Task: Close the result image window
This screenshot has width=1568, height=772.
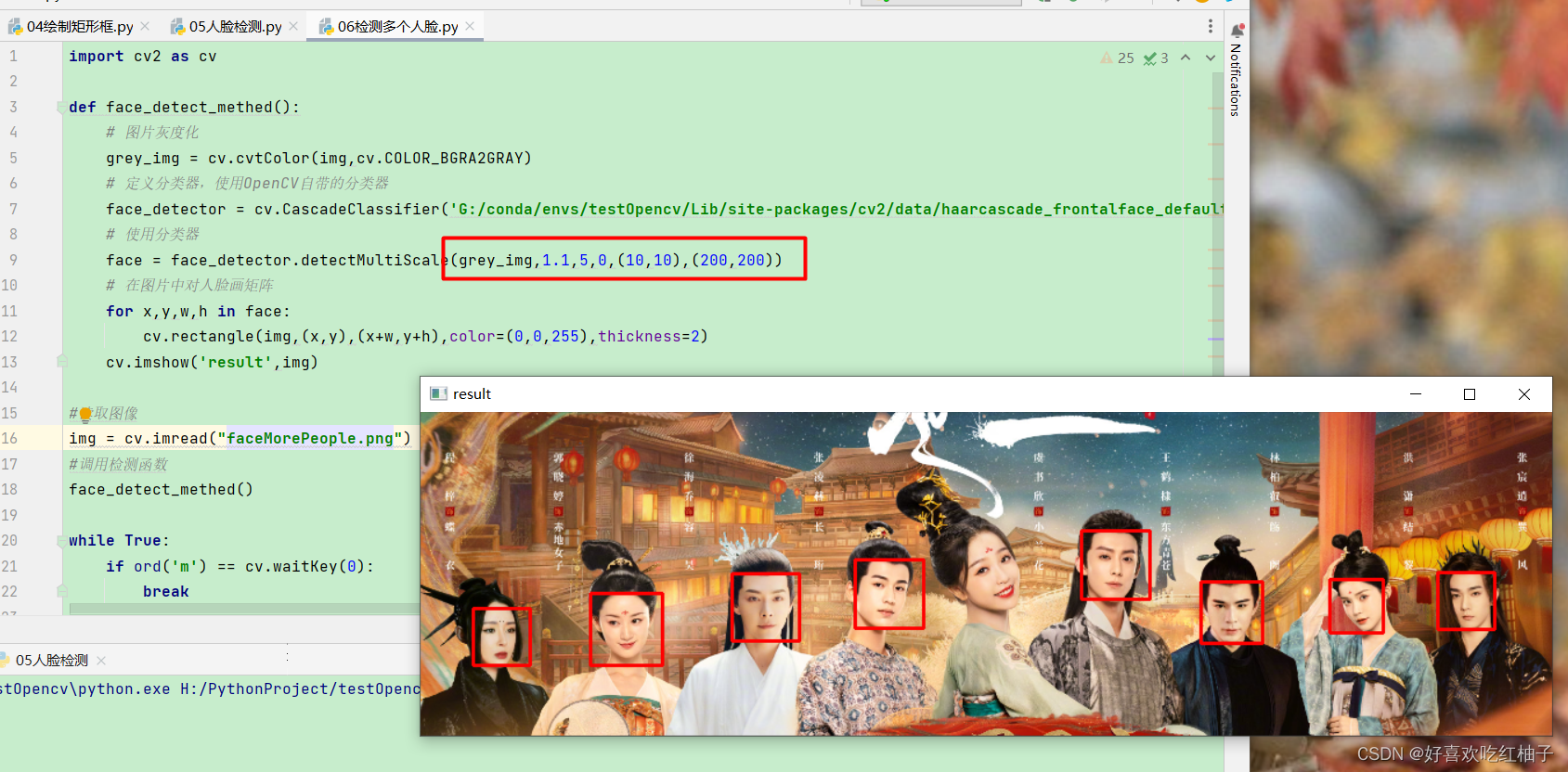Action: (x=1524, y=393)
